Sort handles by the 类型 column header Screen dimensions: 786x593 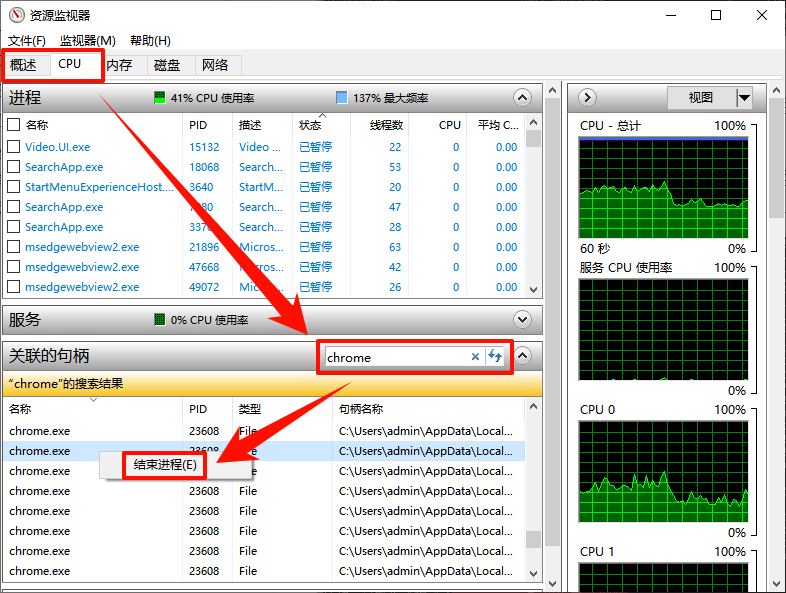point(282,409)
